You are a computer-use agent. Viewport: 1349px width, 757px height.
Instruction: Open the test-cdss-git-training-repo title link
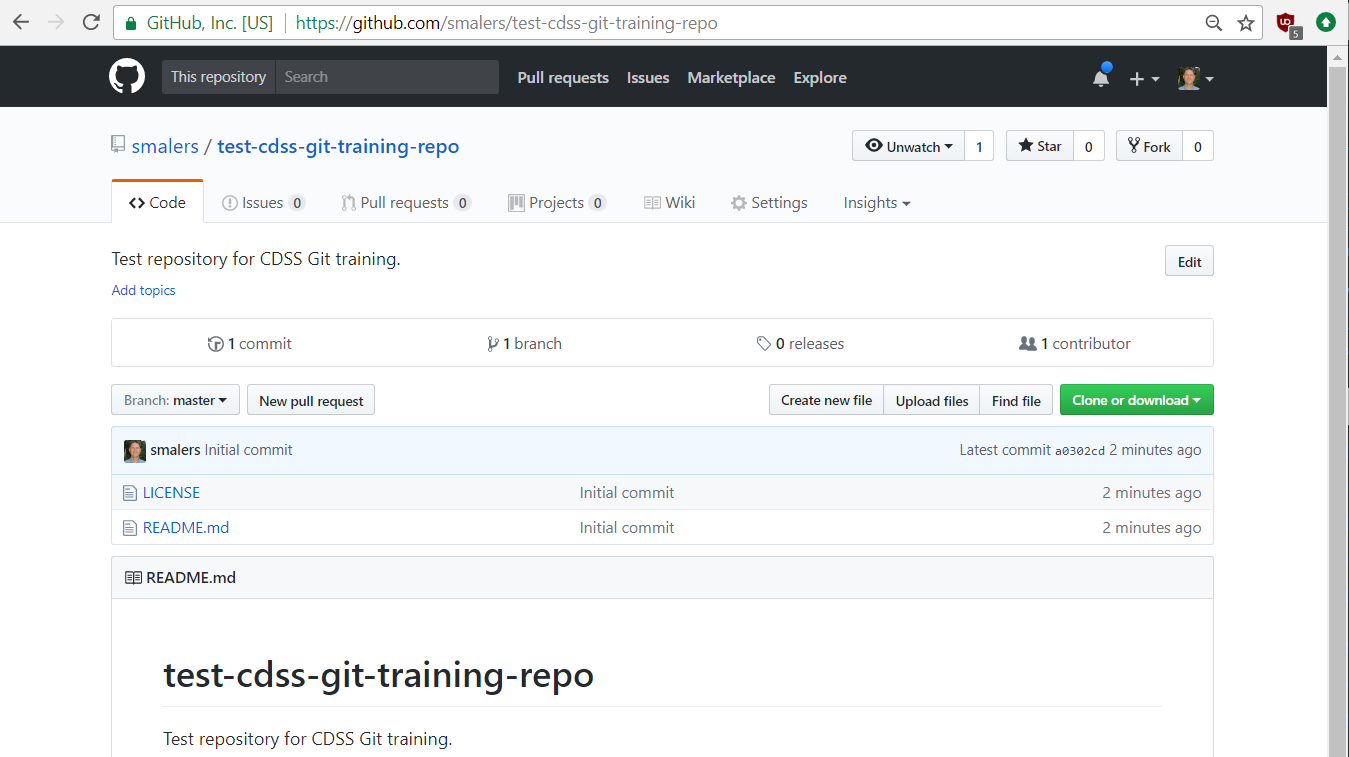click(338, 146)
